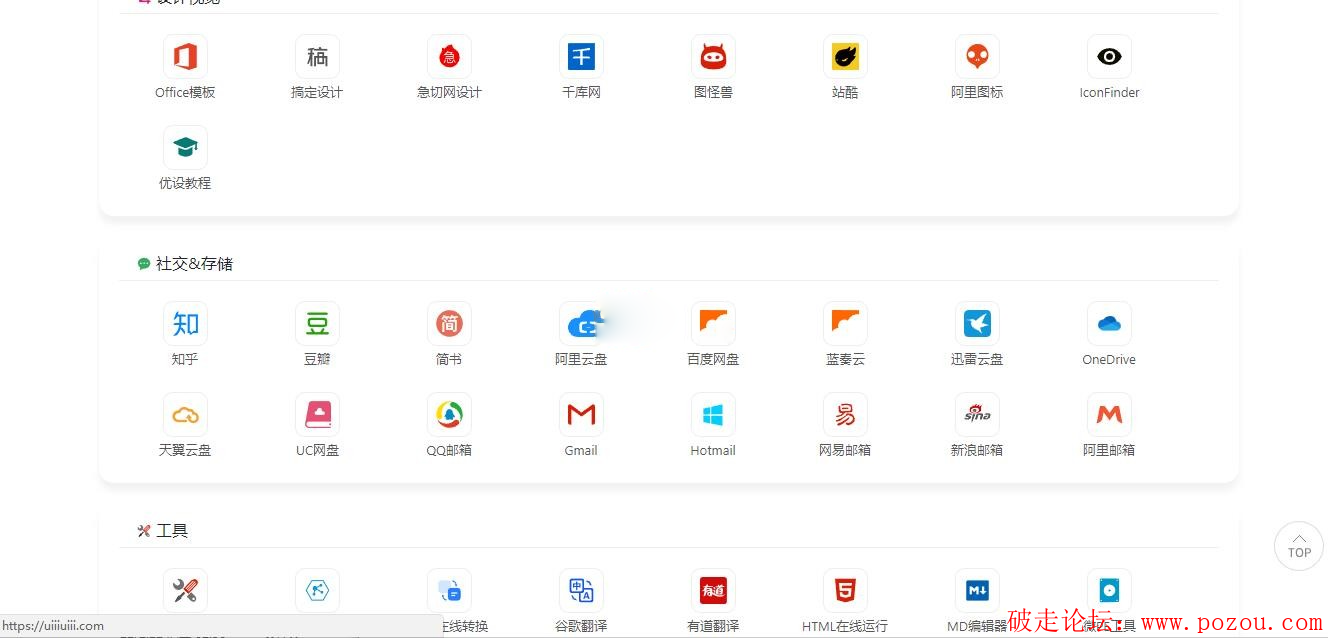Open the 站酷 icon
Image resolution: width=1328 pixels, height=638 pixels.
(845, 57)
